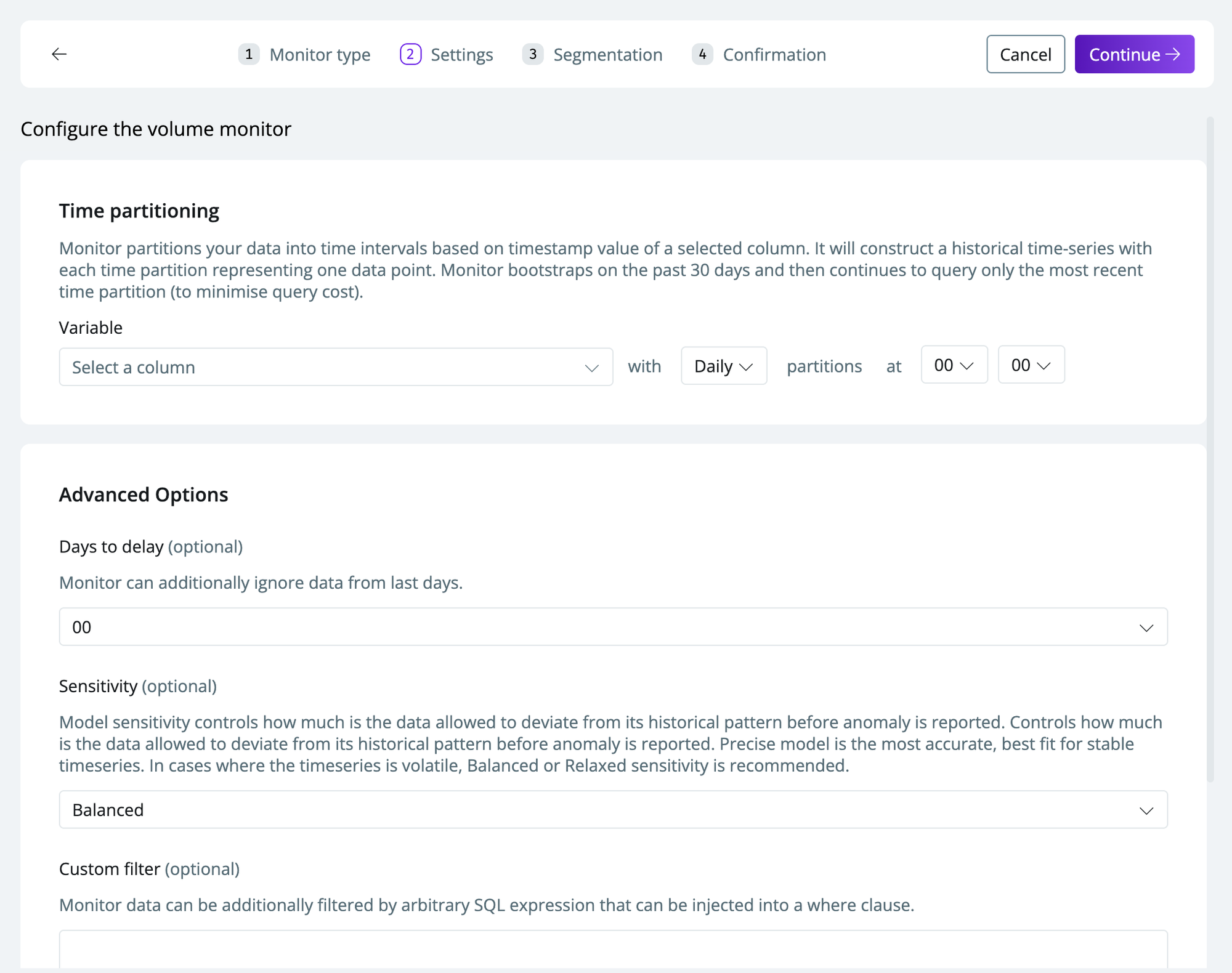This screenshot has height=973, width=1232.
Task: Open the Daily partitions frequency dropdown
Action: click(723, 366)
